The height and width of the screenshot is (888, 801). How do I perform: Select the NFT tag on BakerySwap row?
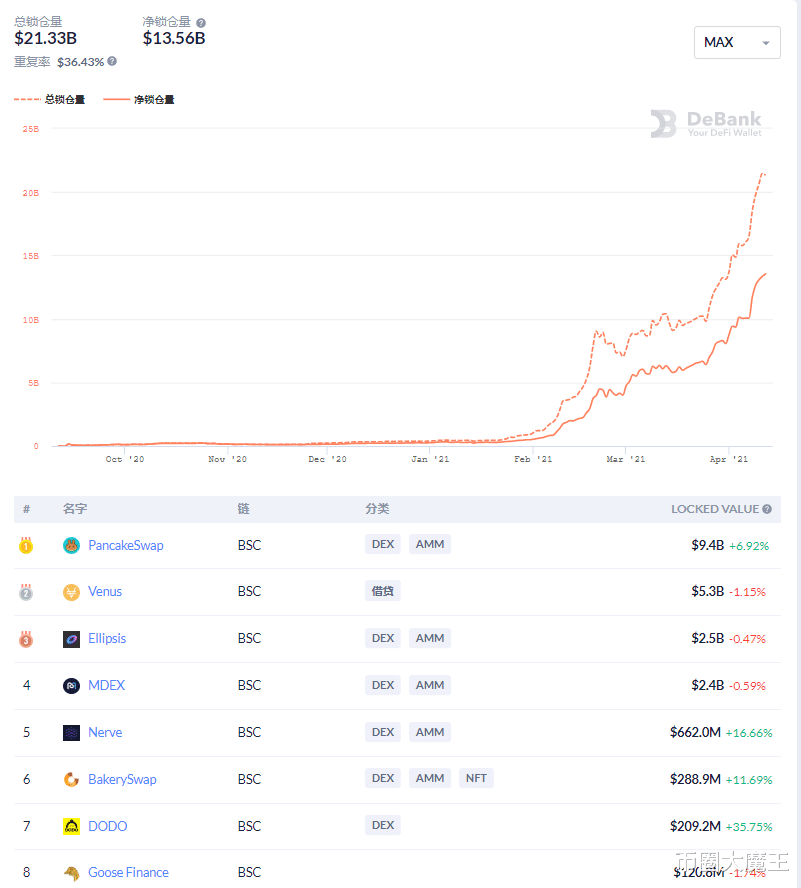pyautogui.click(x=476, y=778)
